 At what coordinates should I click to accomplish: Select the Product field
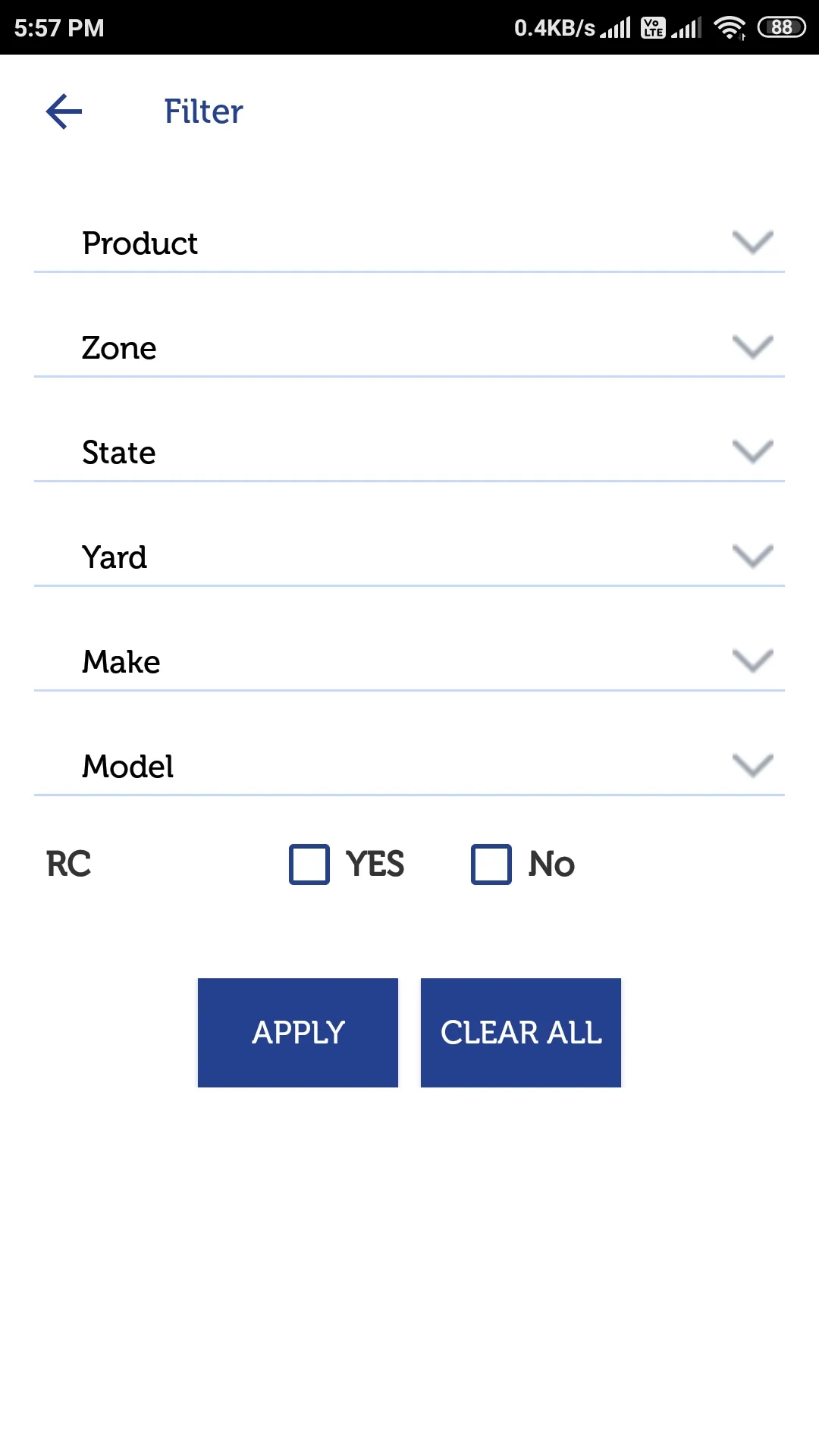409,243
